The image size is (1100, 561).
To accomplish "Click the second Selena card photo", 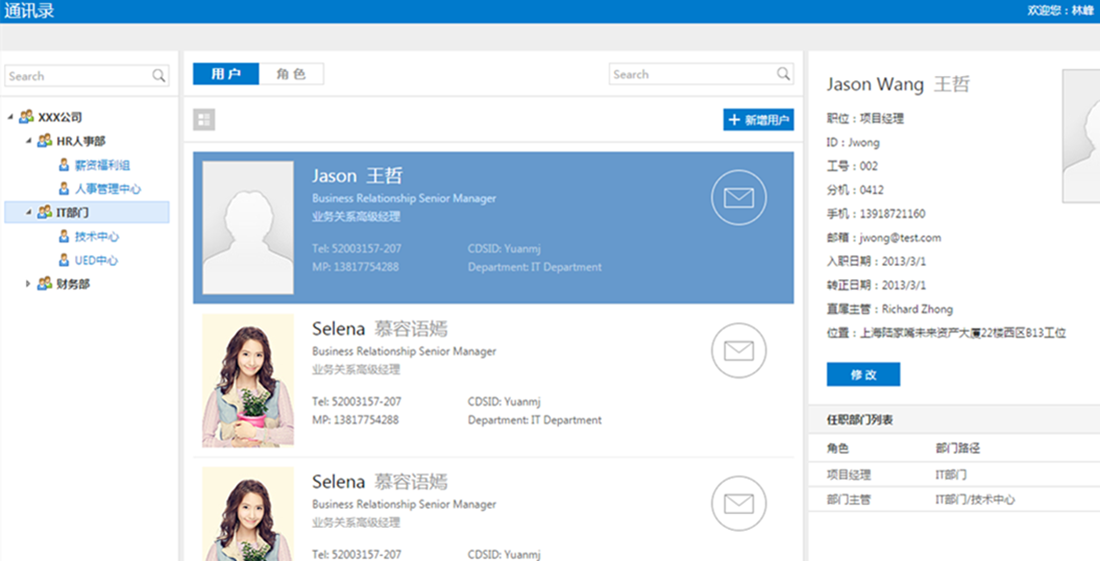I will click(248, 513).
